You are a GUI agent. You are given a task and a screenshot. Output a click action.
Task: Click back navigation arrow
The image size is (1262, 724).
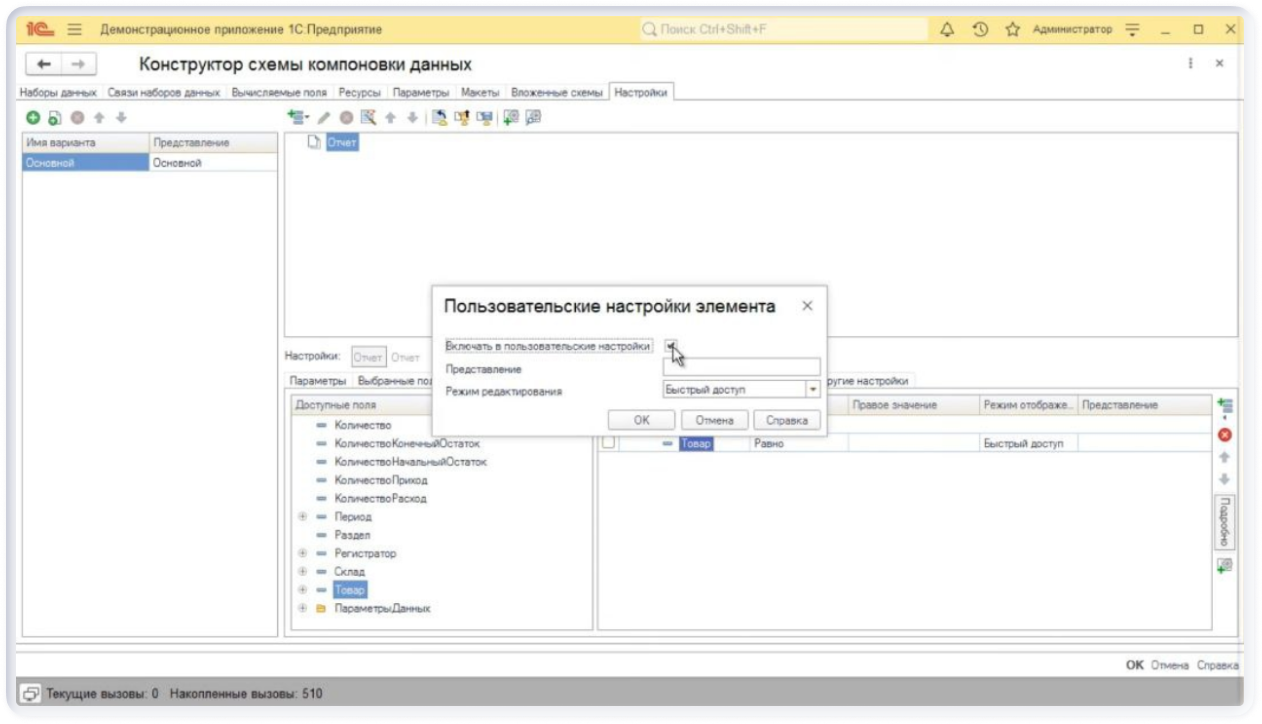(x=44, y=64)
